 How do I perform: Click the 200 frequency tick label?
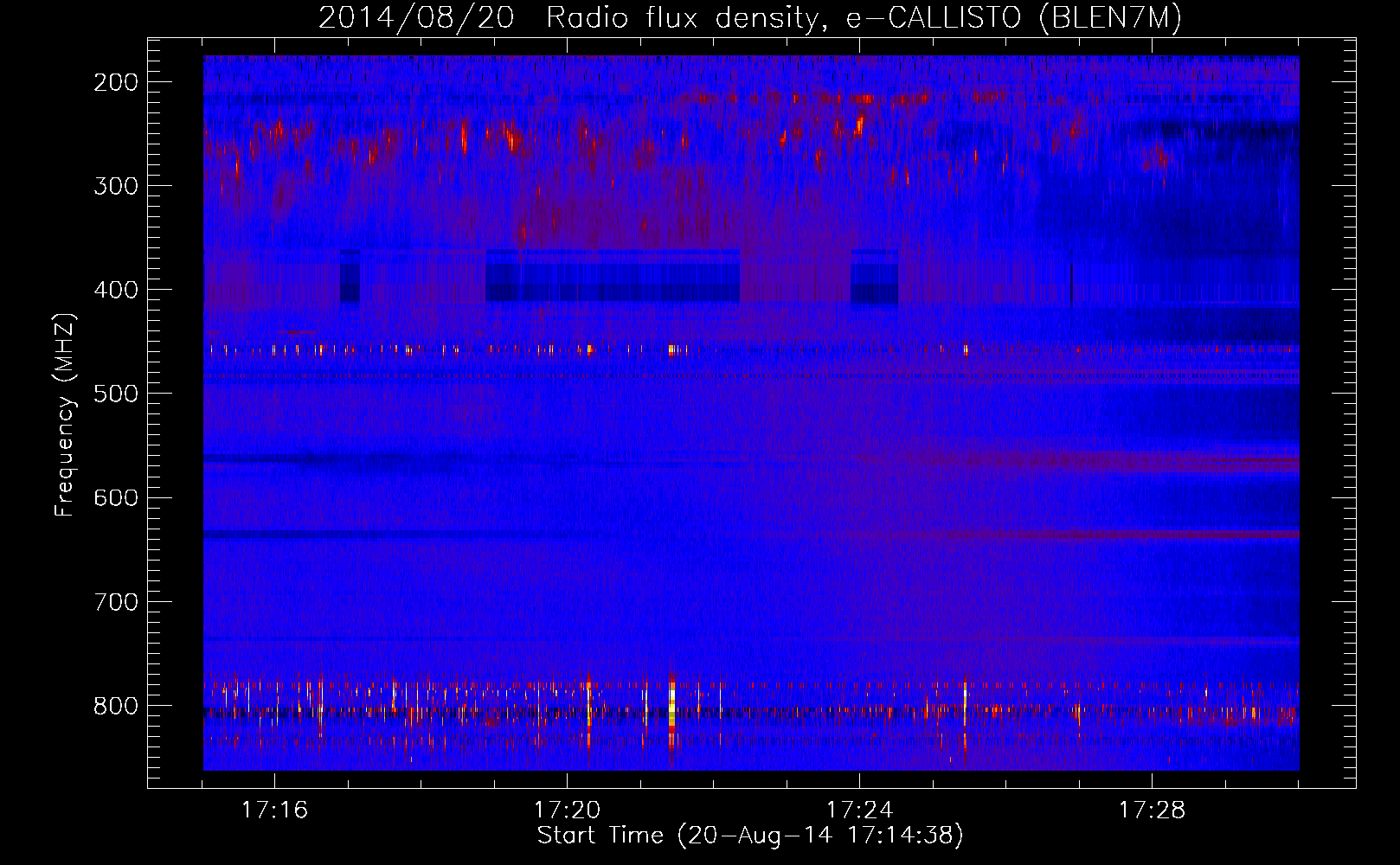click(x=116, y=82)
